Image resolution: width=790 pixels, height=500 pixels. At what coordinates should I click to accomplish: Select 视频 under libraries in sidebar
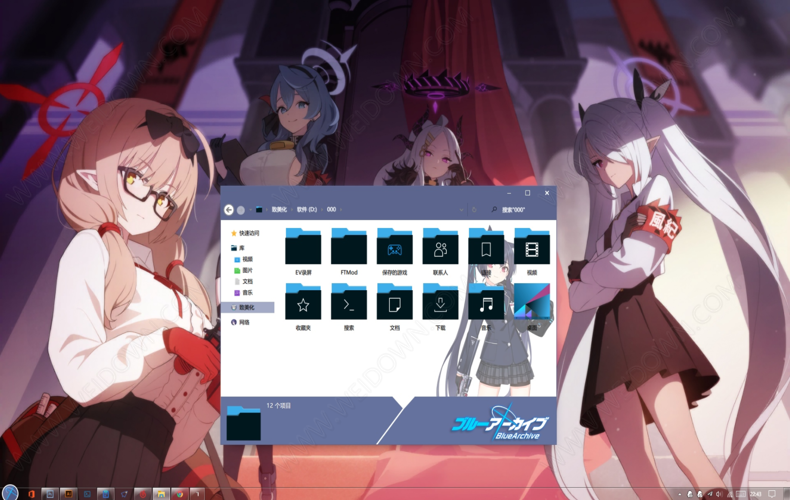pos(244,259)
